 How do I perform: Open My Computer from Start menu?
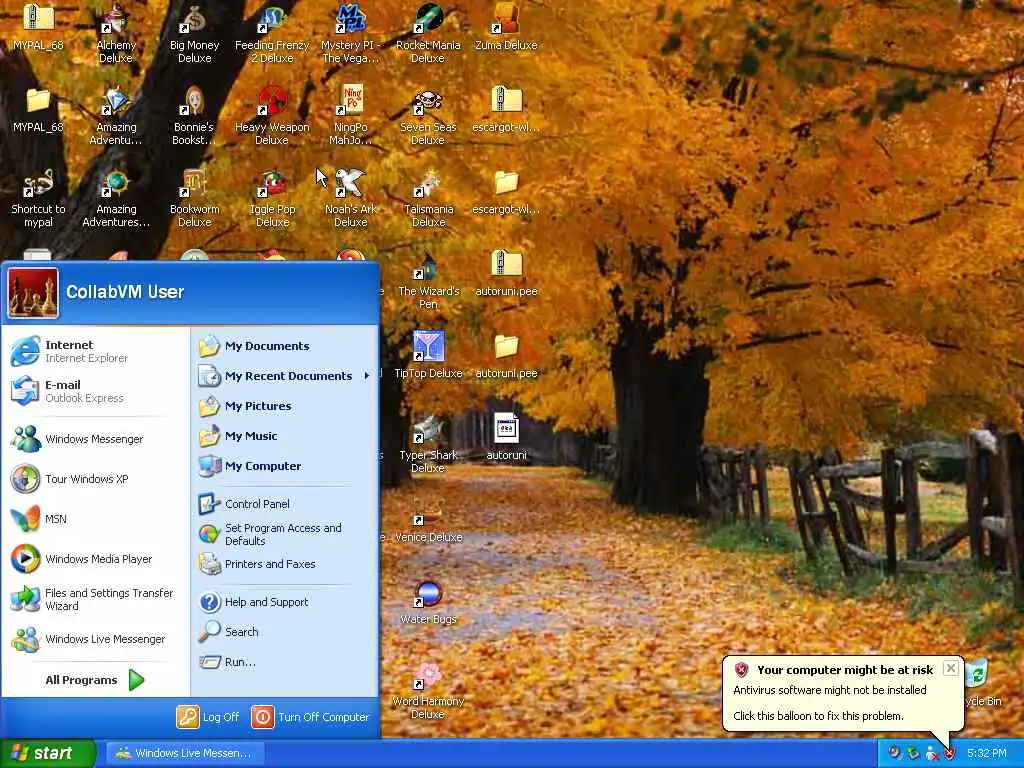click(285, 466)
